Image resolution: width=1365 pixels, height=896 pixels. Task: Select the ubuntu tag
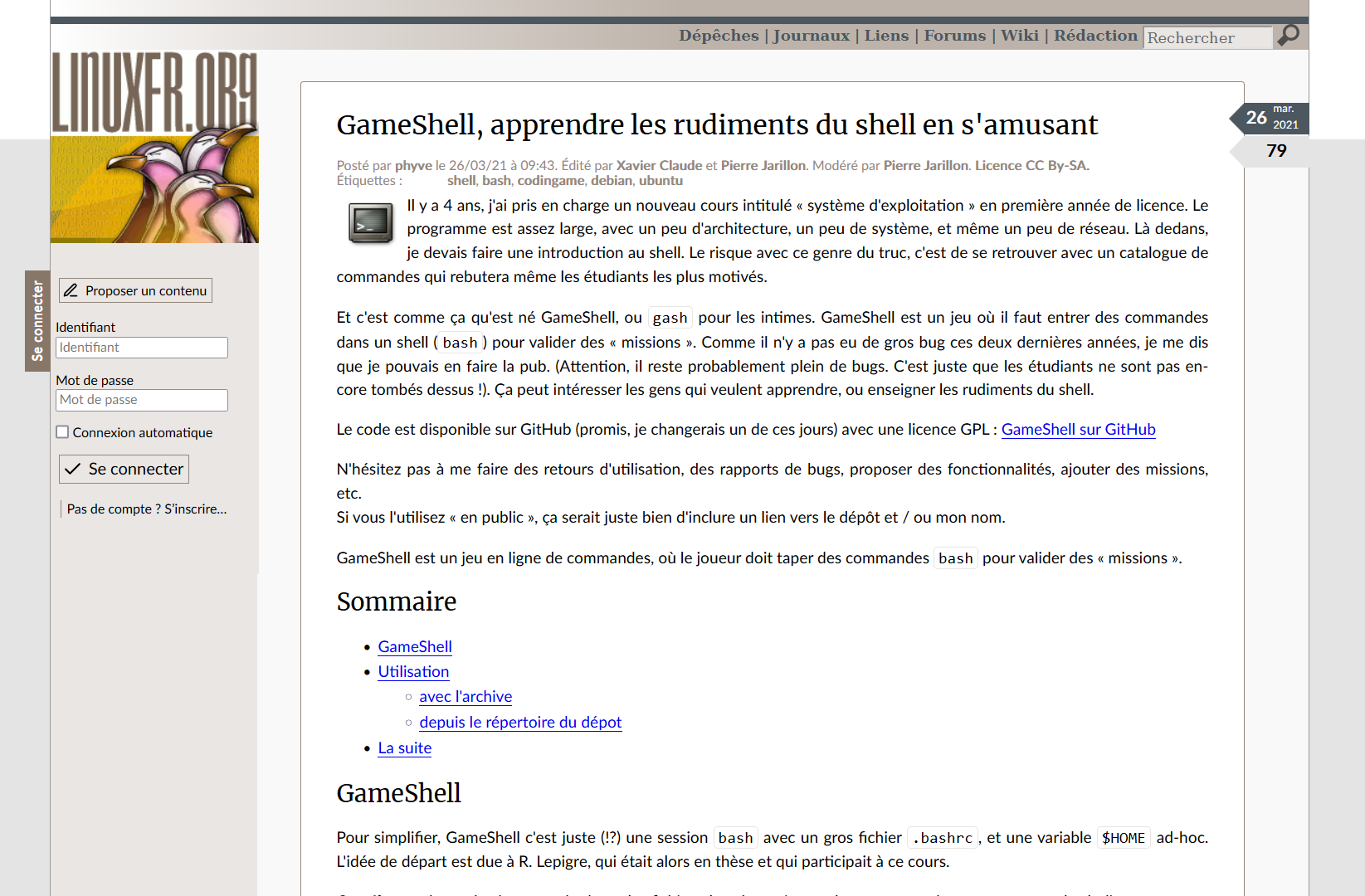[661, 180]
